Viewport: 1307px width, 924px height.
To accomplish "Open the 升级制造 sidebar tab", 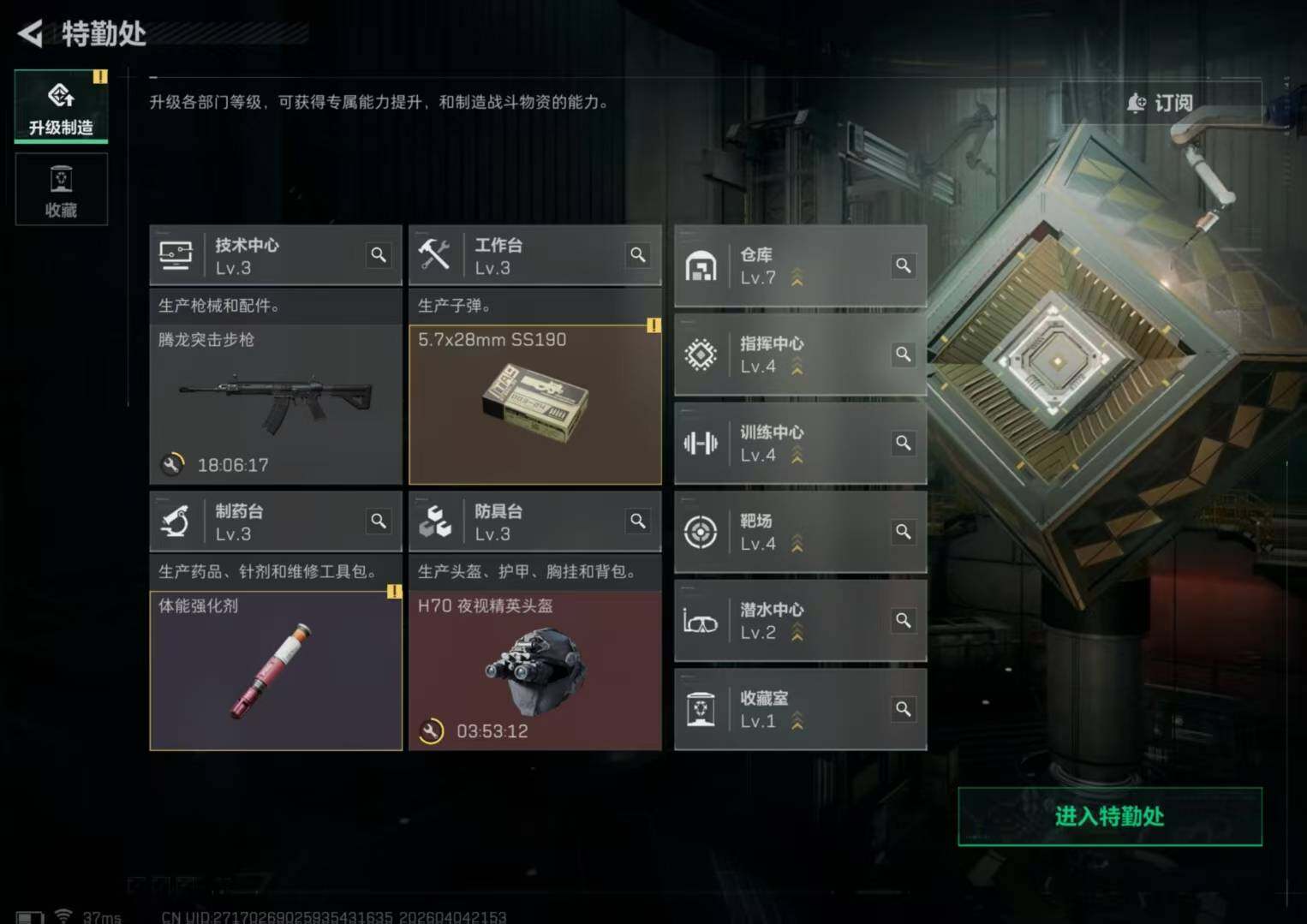I will 61,106.
